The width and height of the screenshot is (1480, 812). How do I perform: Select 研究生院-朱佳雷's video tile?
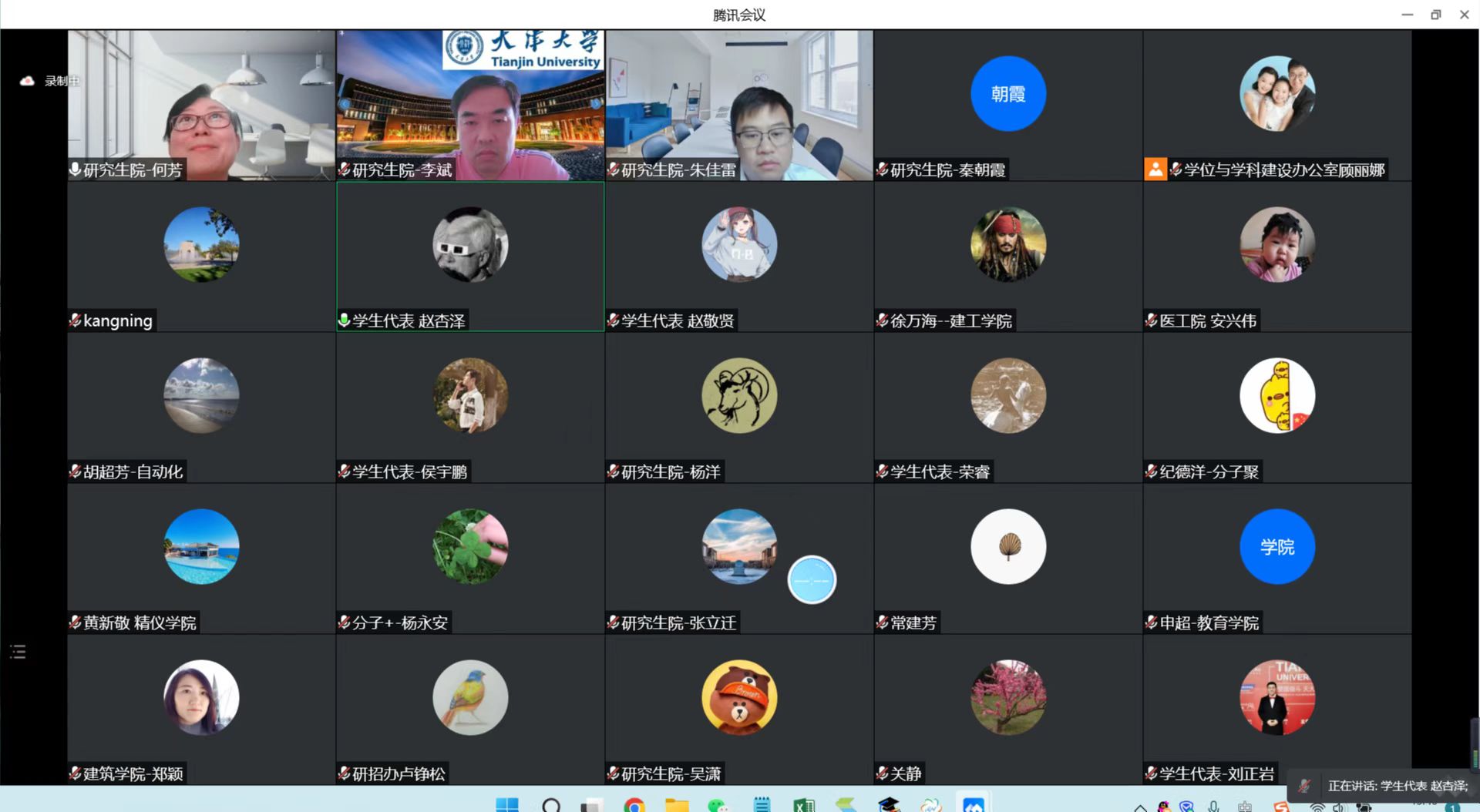tap(738, 105)
